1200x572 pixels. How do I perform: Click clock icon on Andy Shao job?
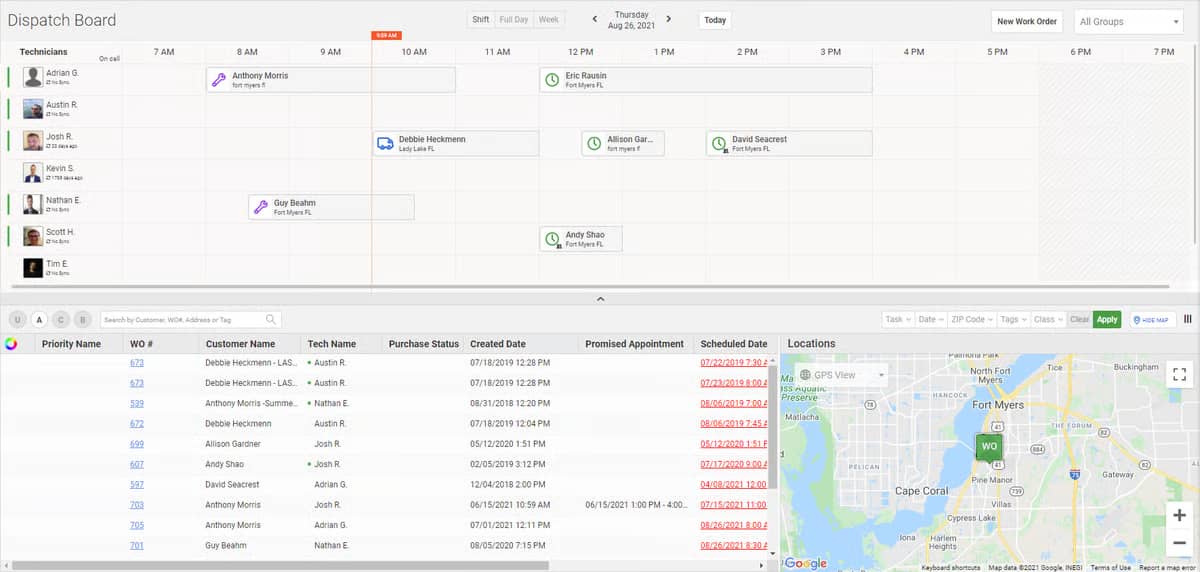click(552, 239)
